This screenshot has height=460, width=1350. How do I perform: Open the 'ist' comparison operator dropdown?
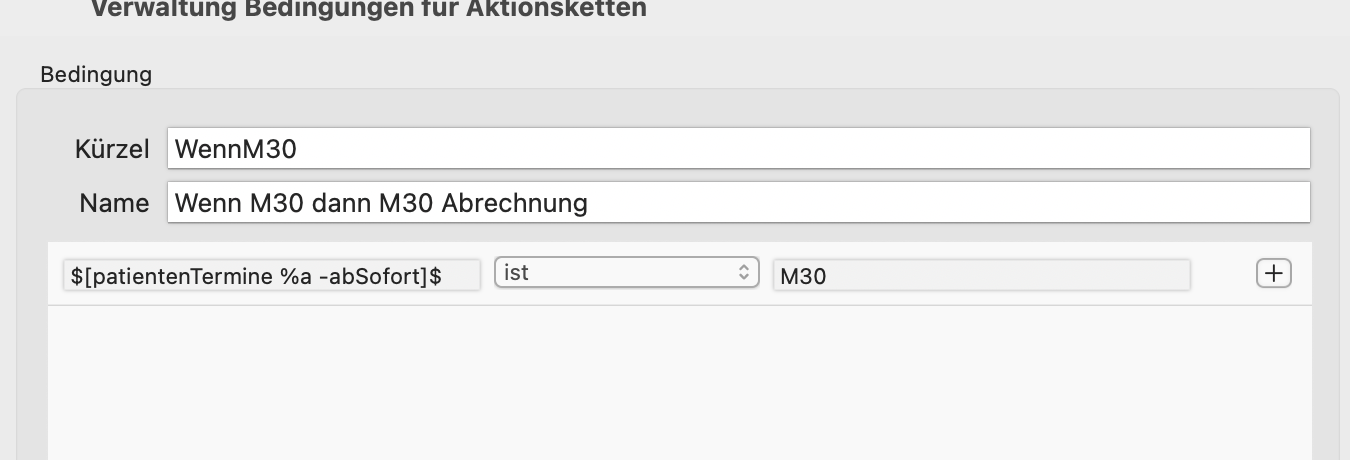coord(627,274)
